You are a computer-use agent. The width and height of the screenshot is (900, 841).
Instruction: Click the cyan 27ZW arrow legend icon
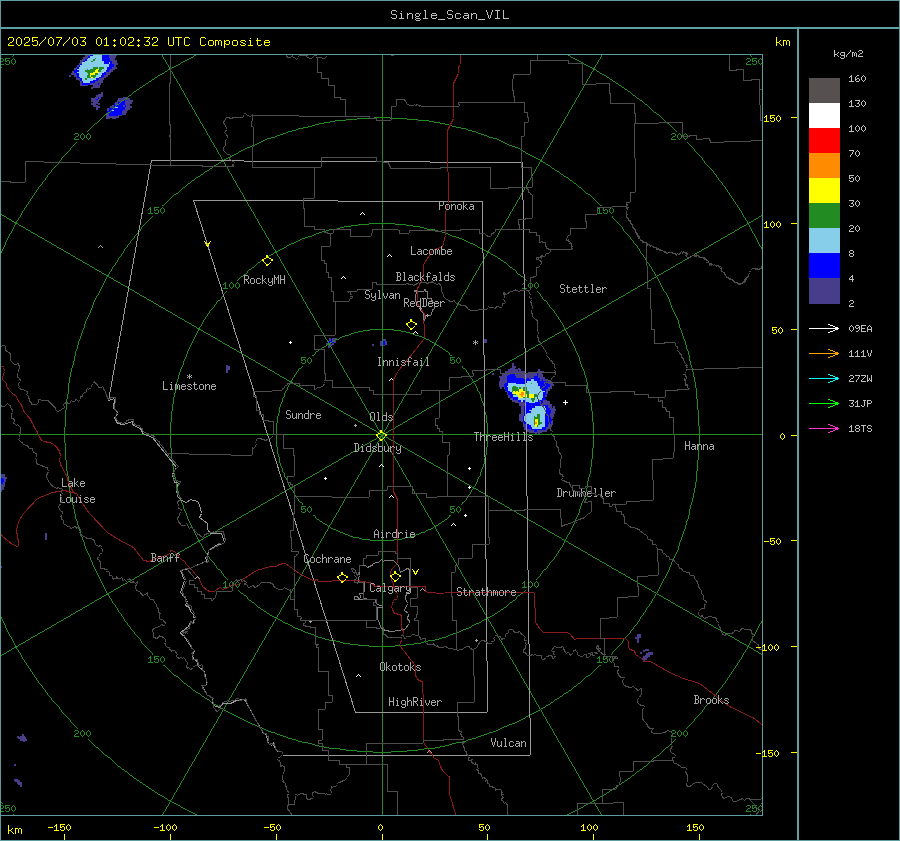pyautogui.click(x=824, y=378)
